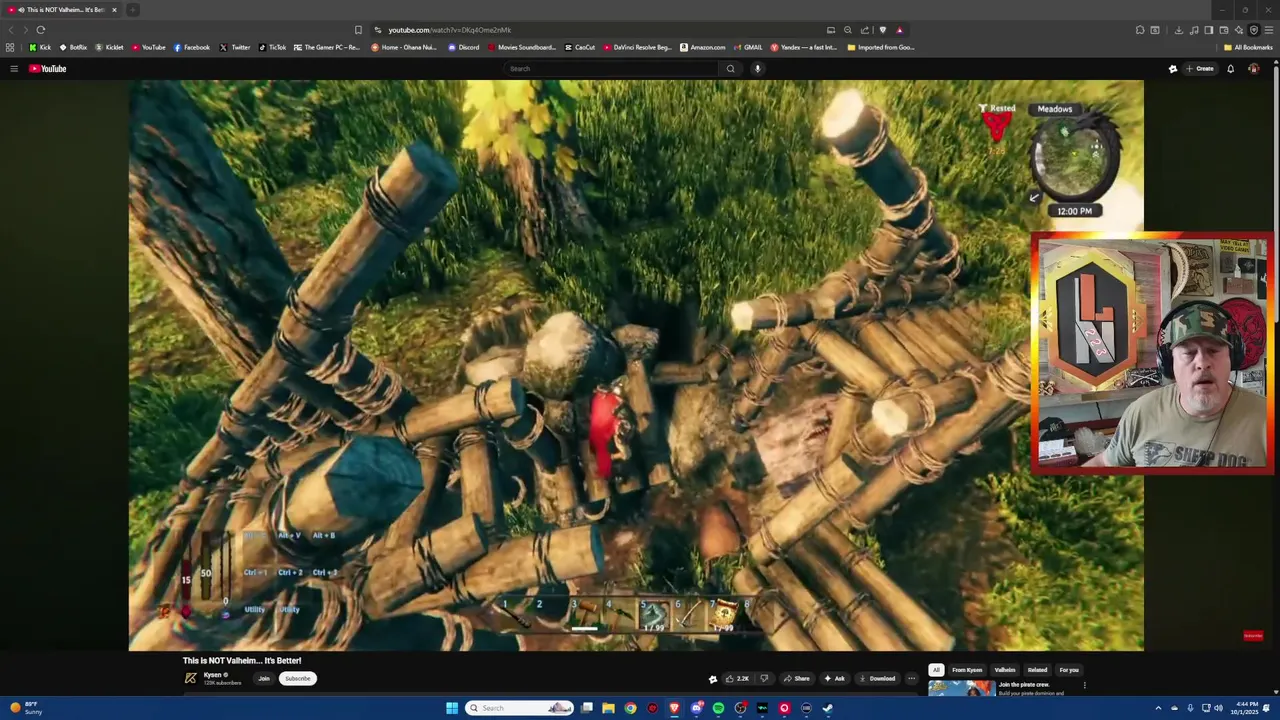Click the YouTube Create button

pos(1200,69)
